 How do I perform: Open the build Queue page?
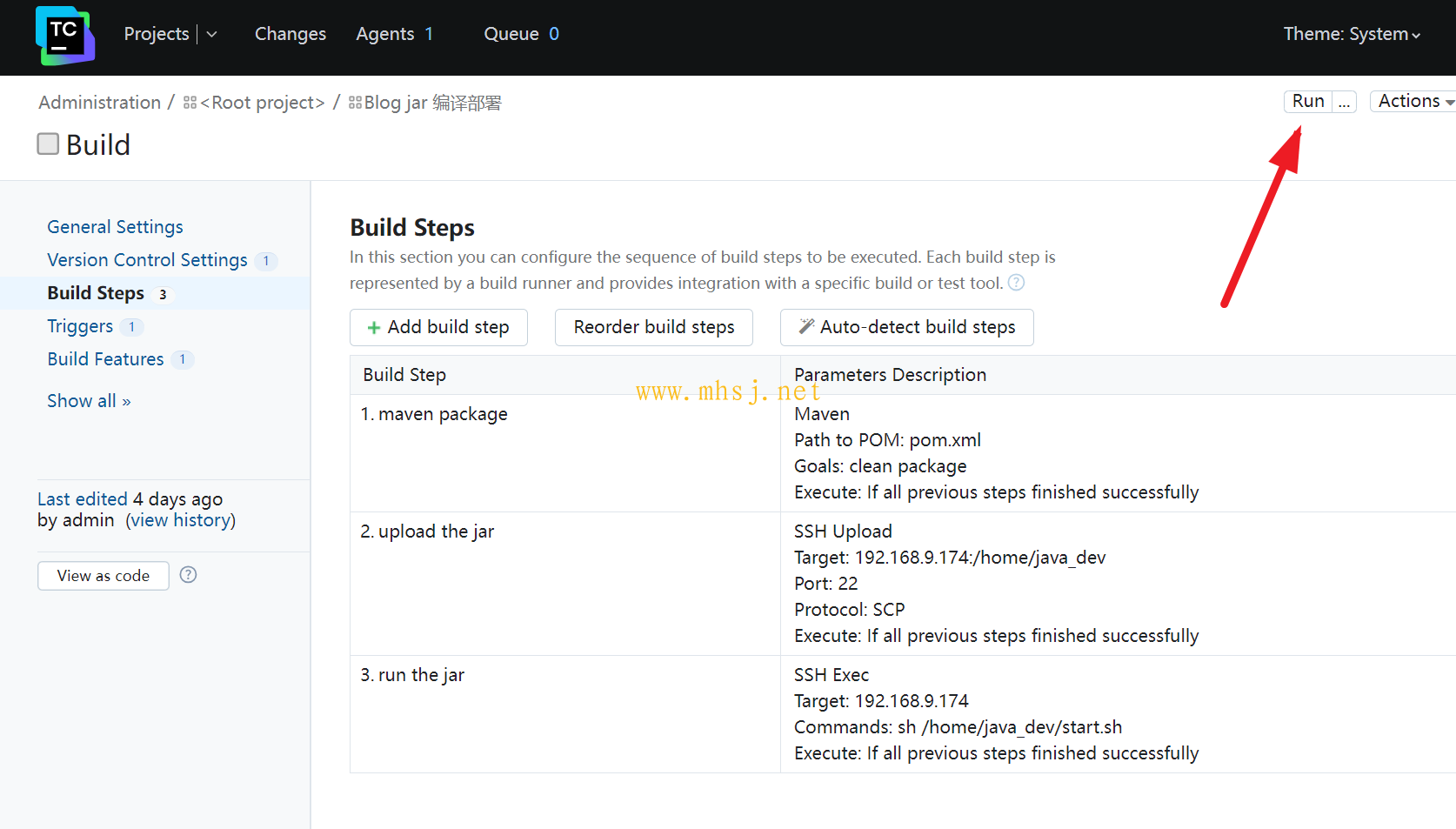pos(511,34)
